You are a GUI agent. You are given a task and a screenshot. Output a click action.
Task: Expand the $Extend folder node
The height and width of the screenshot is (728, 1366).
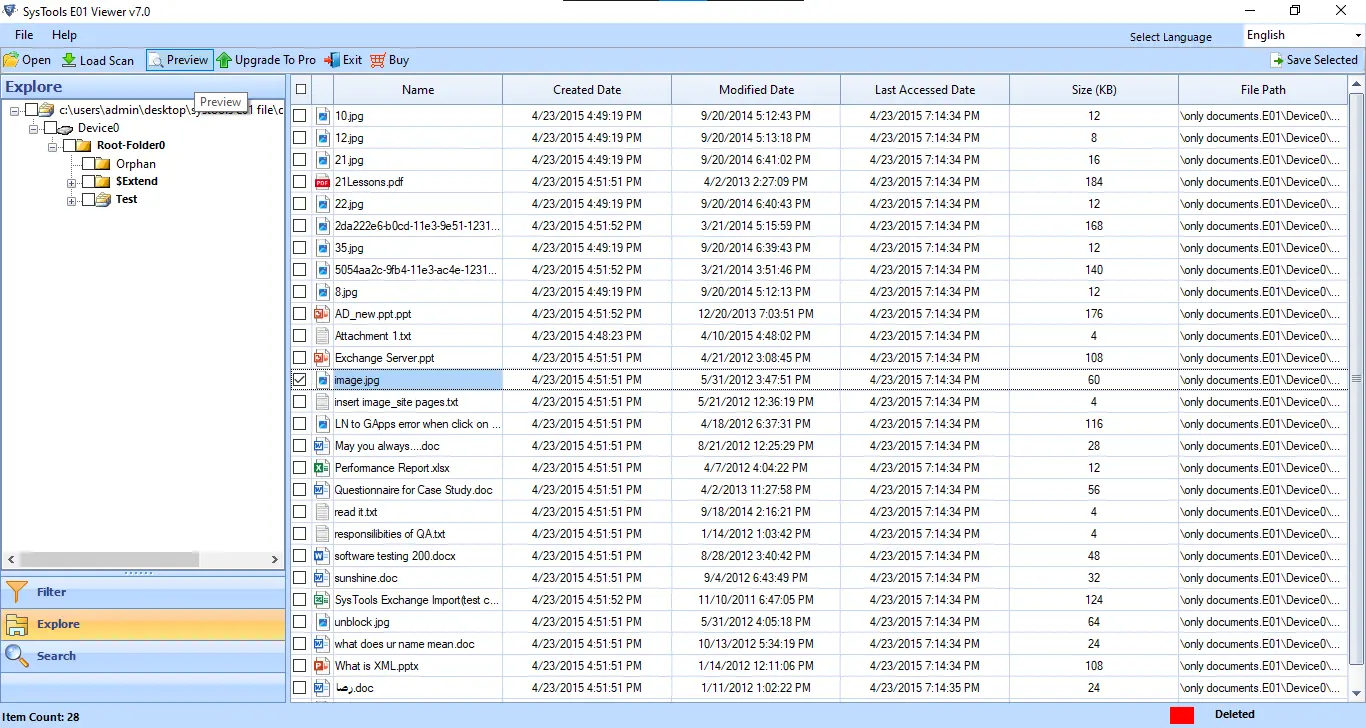click(72, 182)
